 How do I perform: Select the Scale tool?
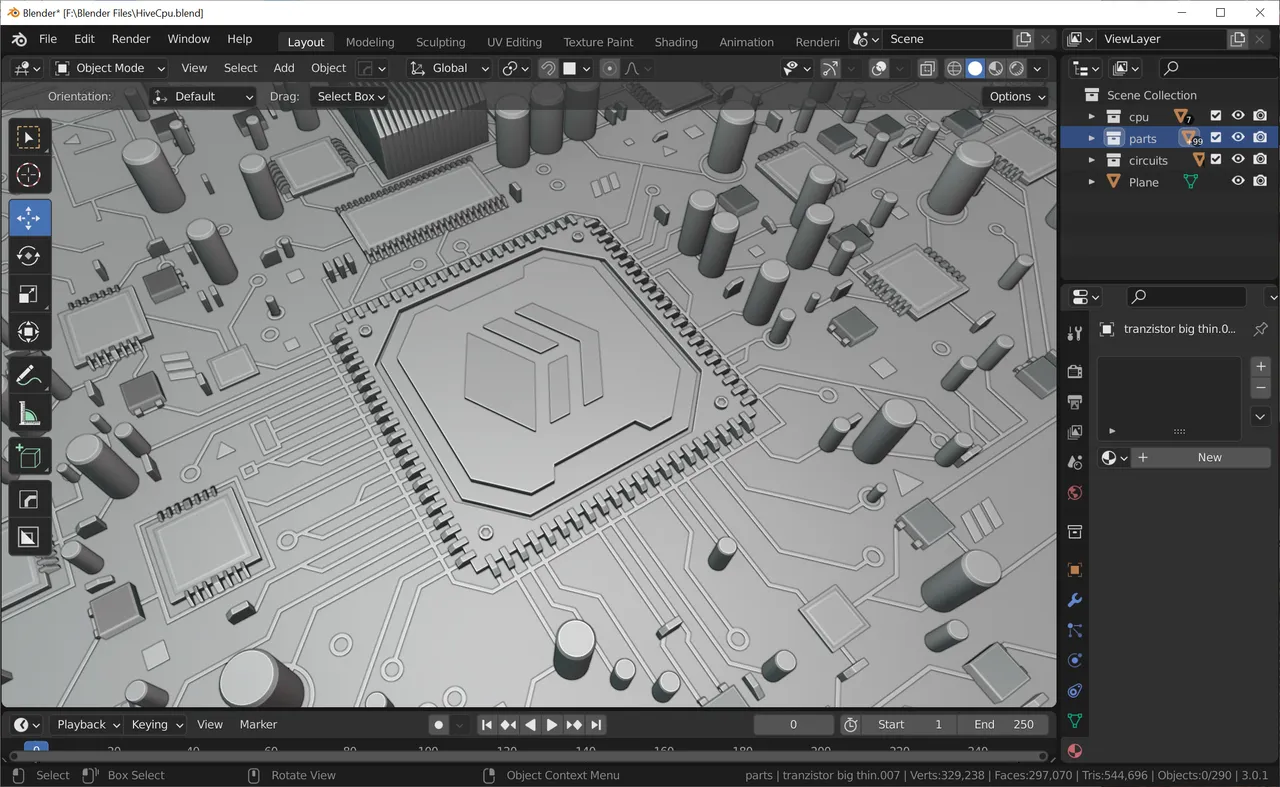click(29, 294)
